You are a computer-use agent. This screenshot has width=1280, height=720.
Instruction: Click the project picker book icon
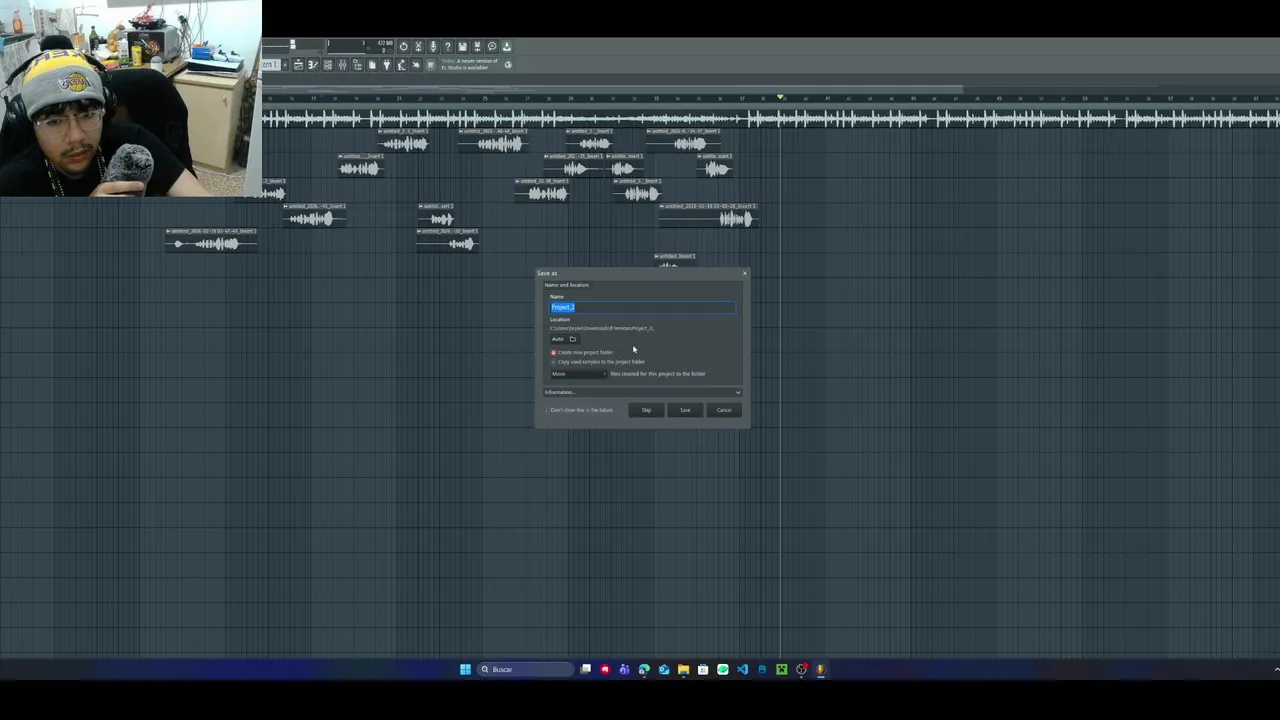click(372, 65)
